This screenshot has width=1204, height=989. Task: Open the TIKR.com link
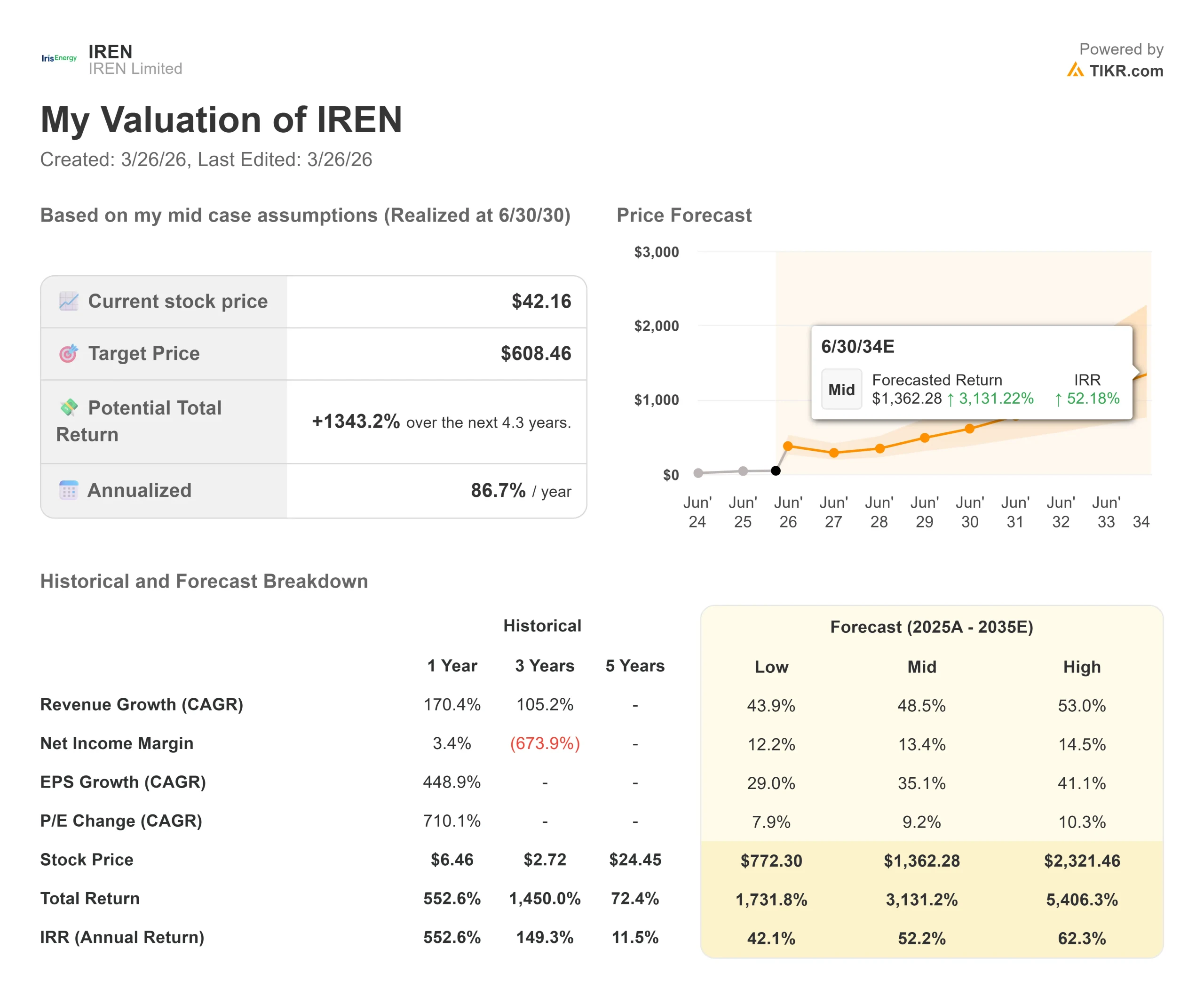pos(1125,71)
